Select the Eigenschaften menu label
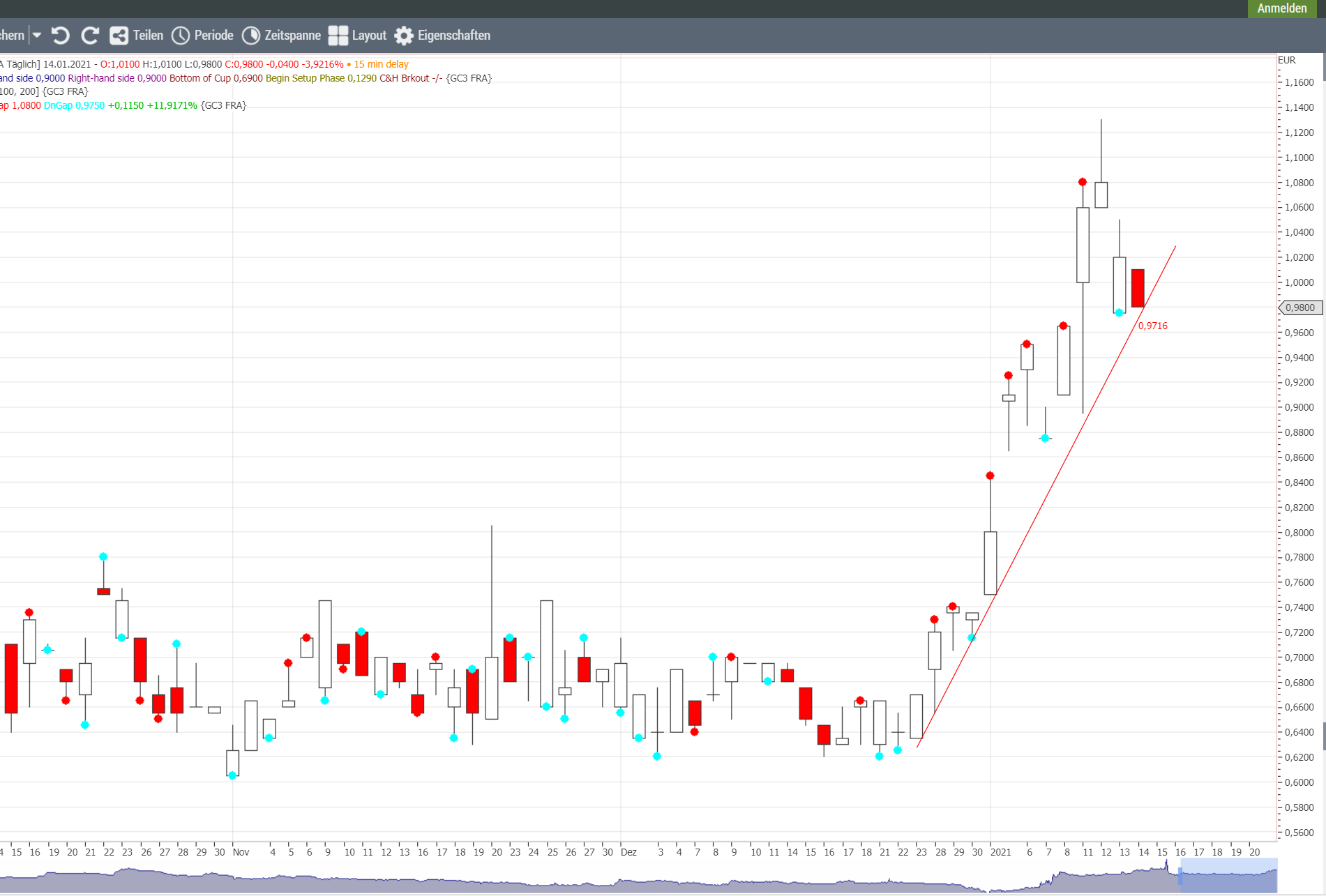The image size is (1326, 896). (x=453, y=36)
